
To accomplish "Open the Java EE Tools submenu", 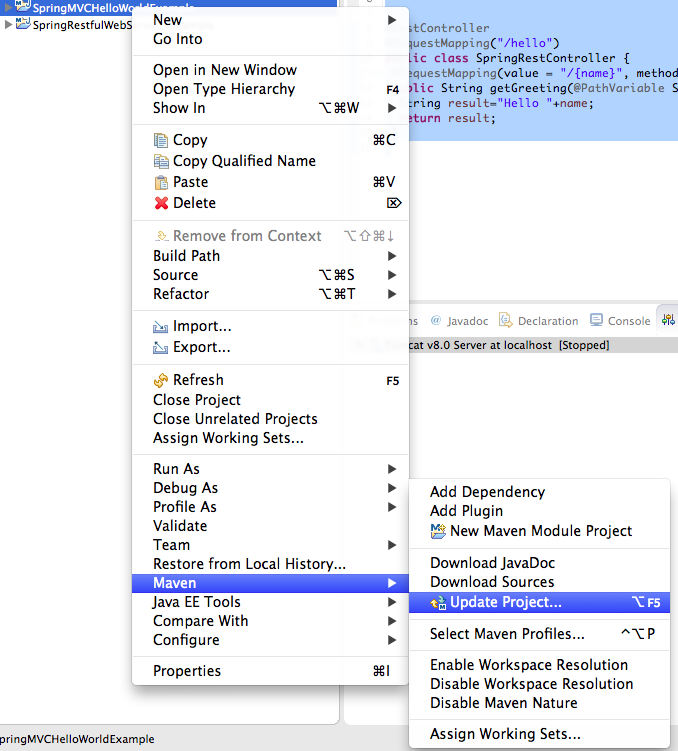I will point(270,602).
